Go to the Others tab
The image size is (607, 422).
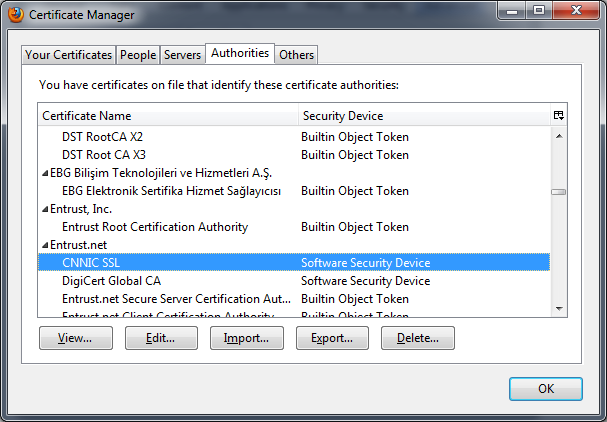297,55
